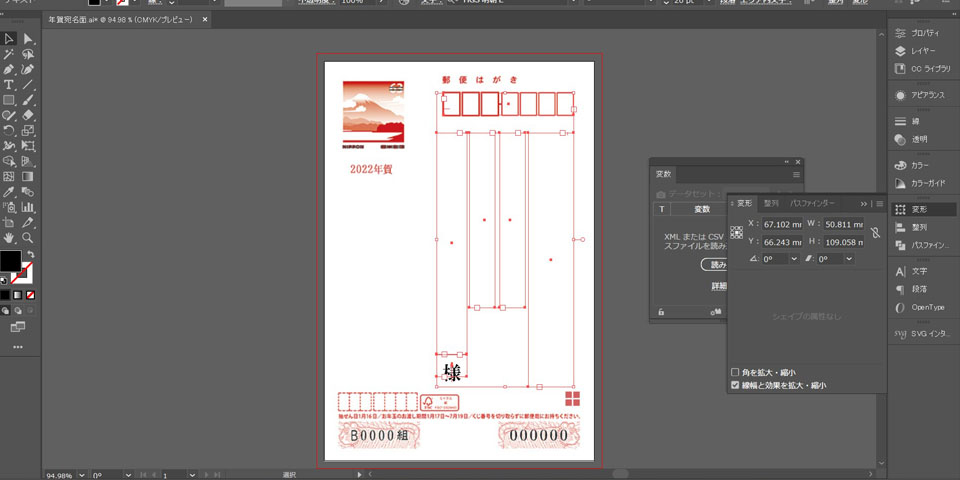Click the X position input field

[781, 224]
